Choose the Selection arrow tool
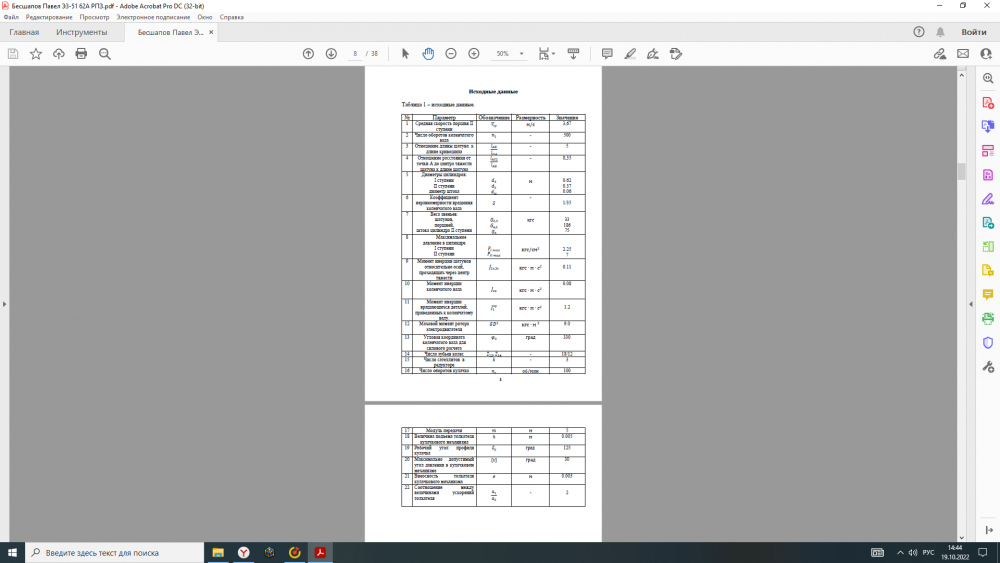The image size is (1000, 563). coord(405,54)
